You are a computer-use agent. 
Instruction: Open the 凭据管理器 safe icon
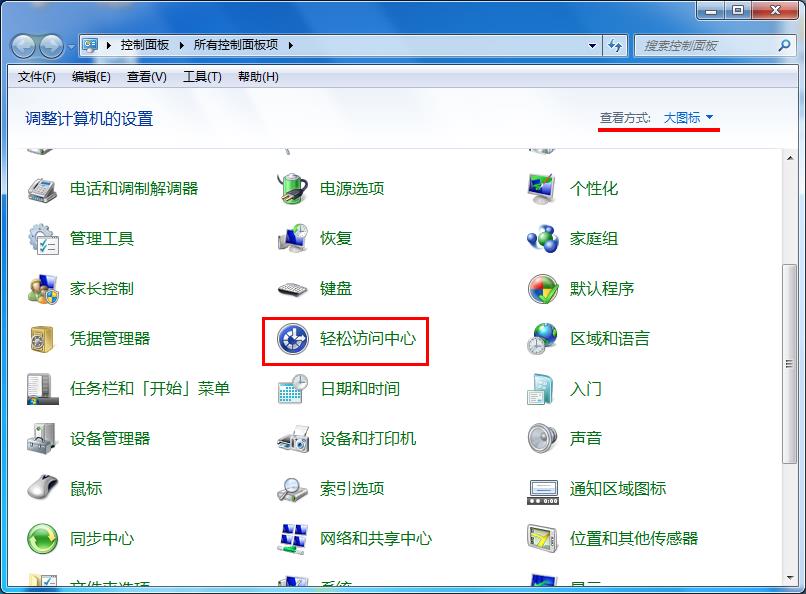[42, 339]
